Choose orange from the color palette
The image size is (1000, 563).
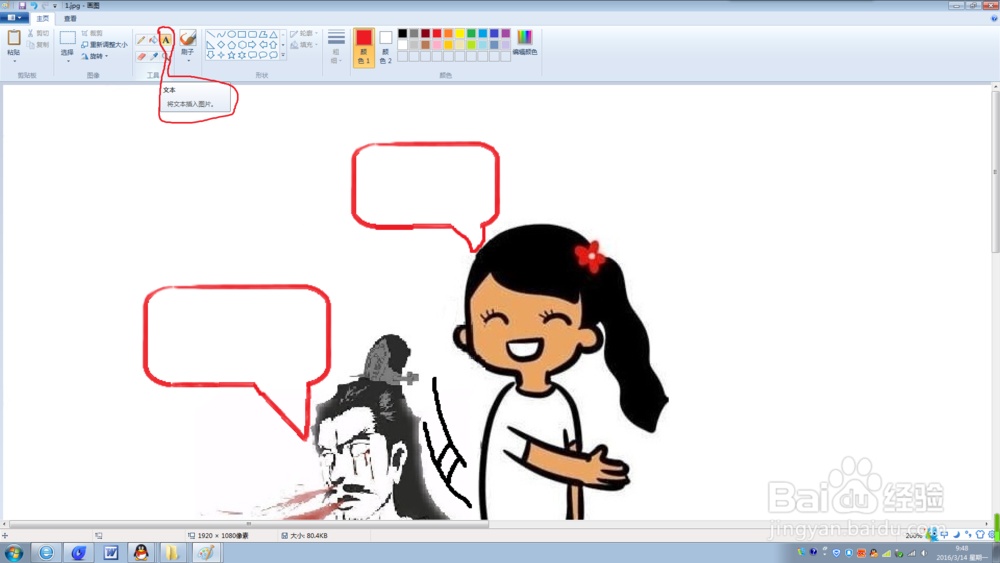(x=448, y=33)
